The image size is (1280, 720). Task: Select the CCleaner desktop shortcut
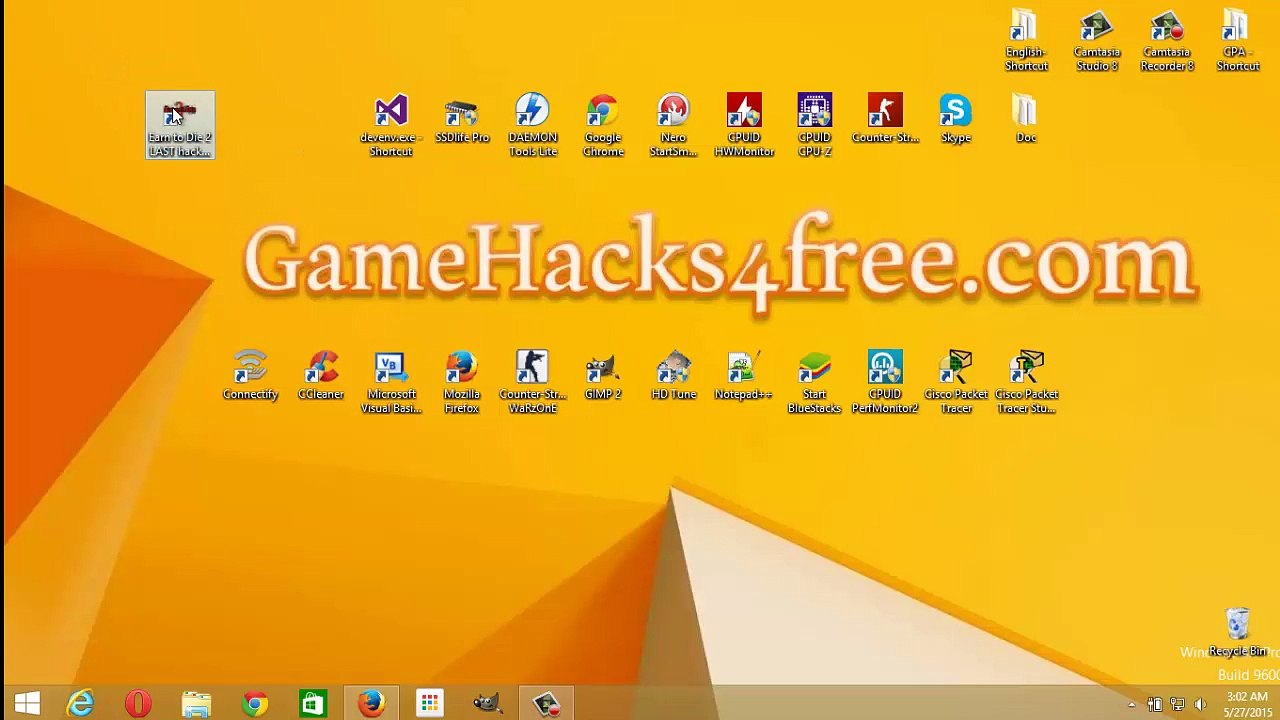321,376
